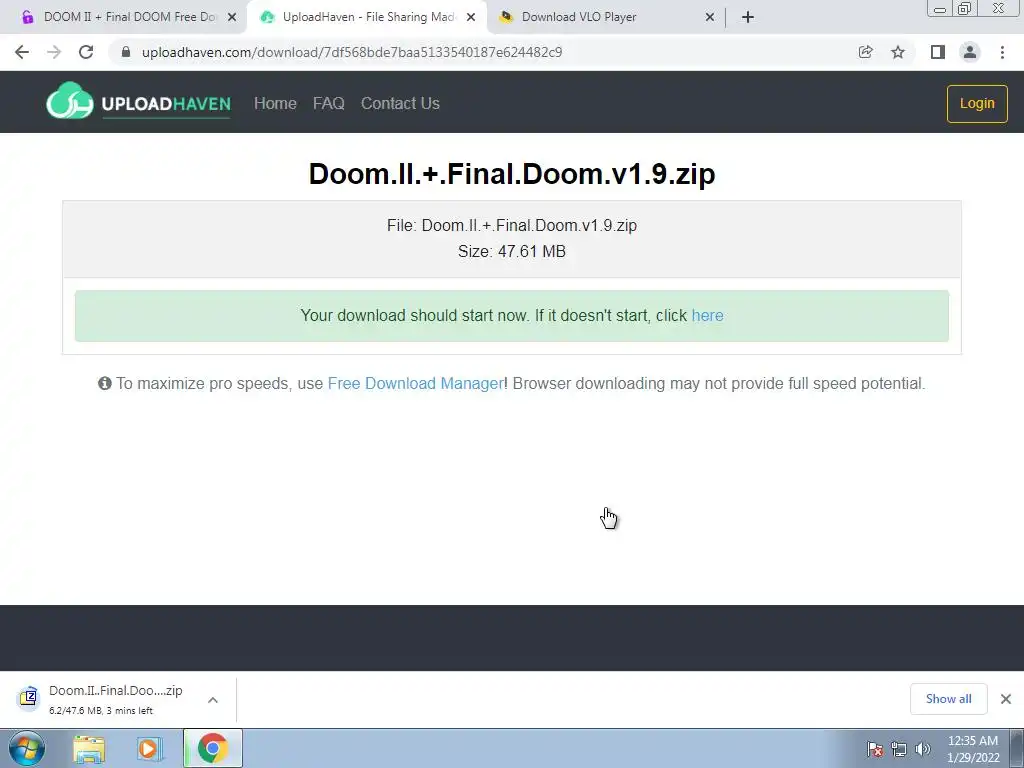Click the Chrome taskbar icon
This screenshot has height=768, width=1024.
coord(213,748)
